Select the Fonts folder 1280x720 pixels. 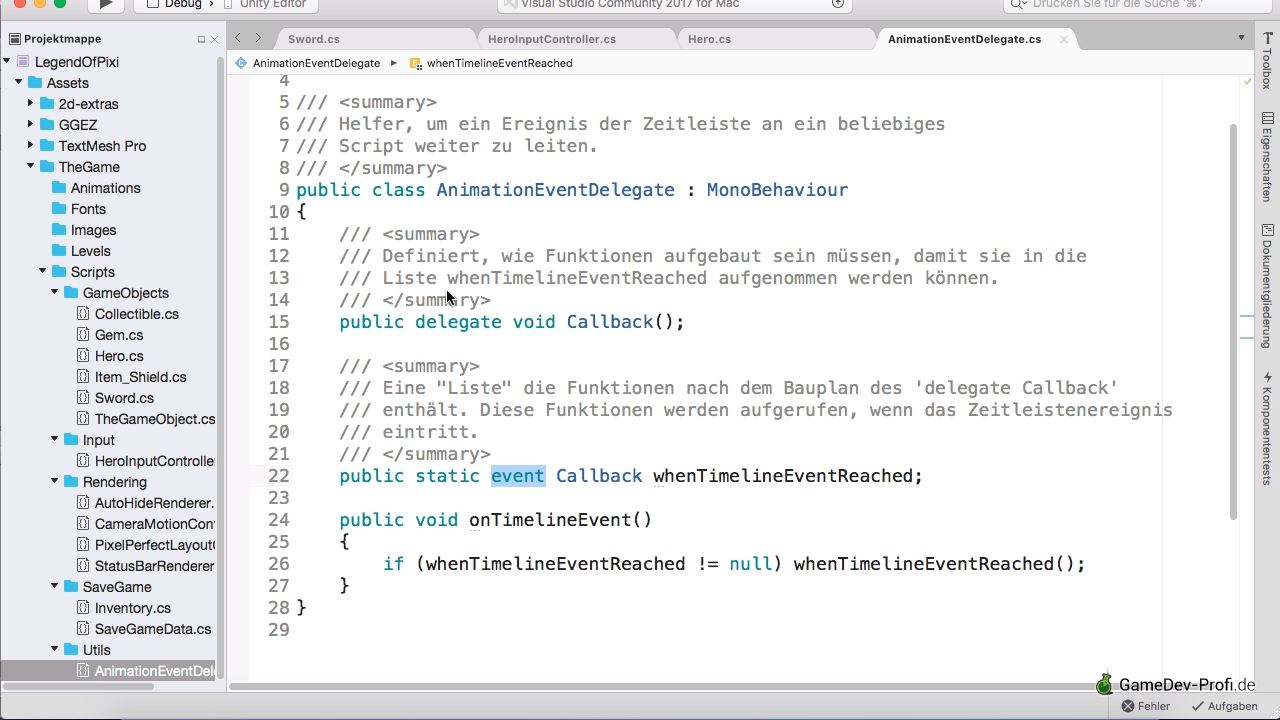[x=88, y=209]
